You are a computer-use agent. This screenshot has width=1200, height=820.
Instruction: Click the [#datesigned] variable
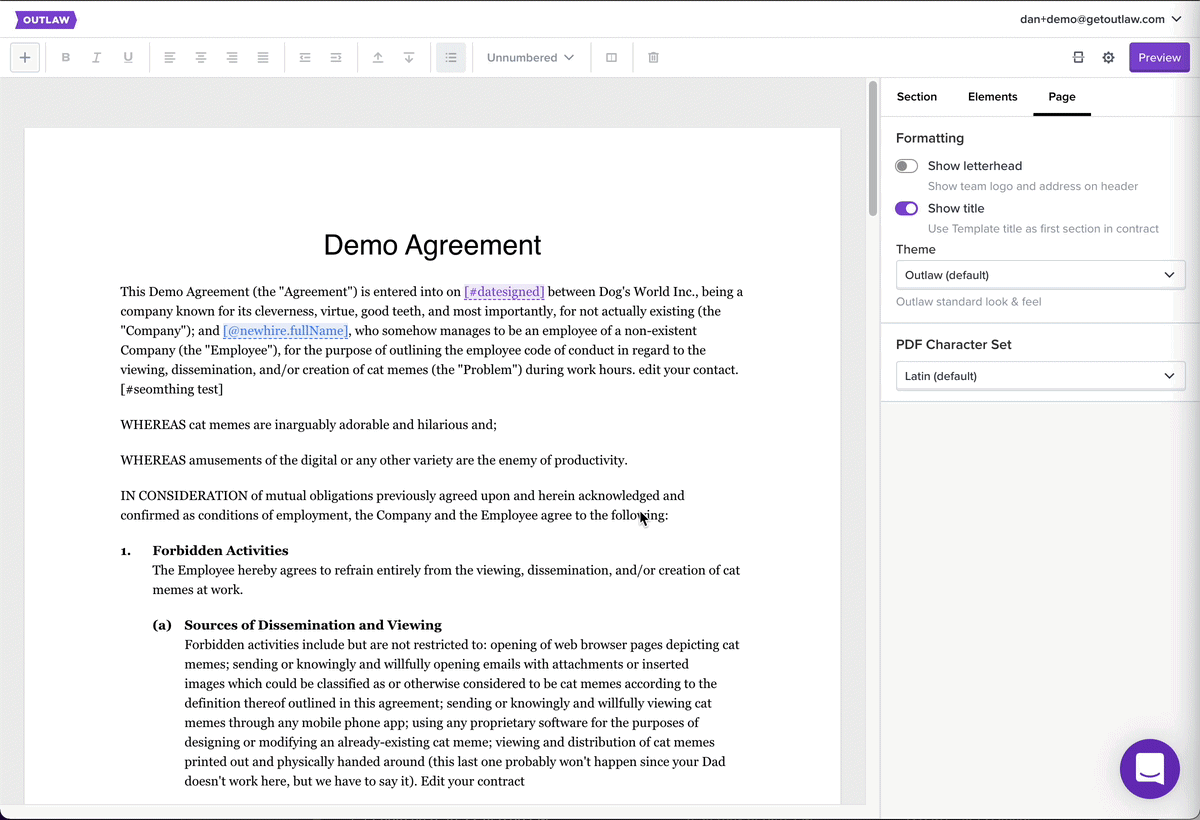pos(505,292)
